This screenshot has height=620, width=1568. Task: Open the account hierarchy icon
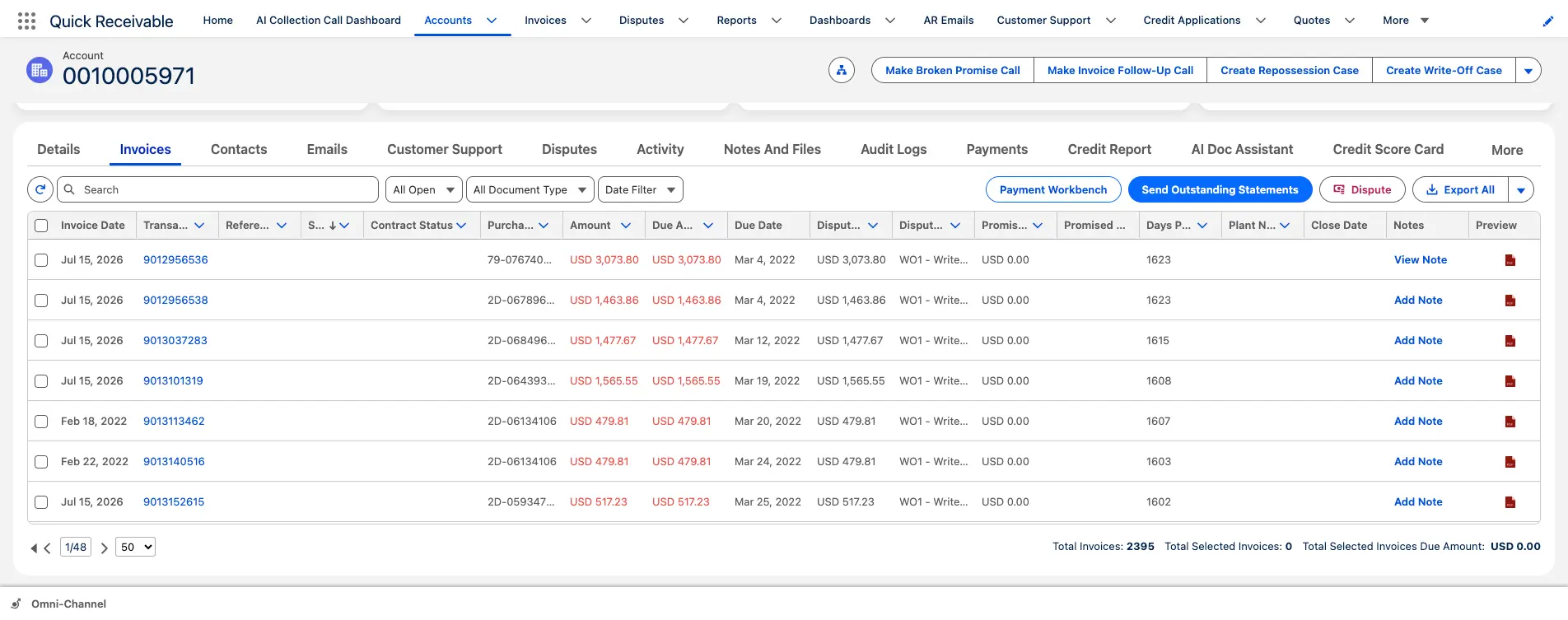coord(842,70)
